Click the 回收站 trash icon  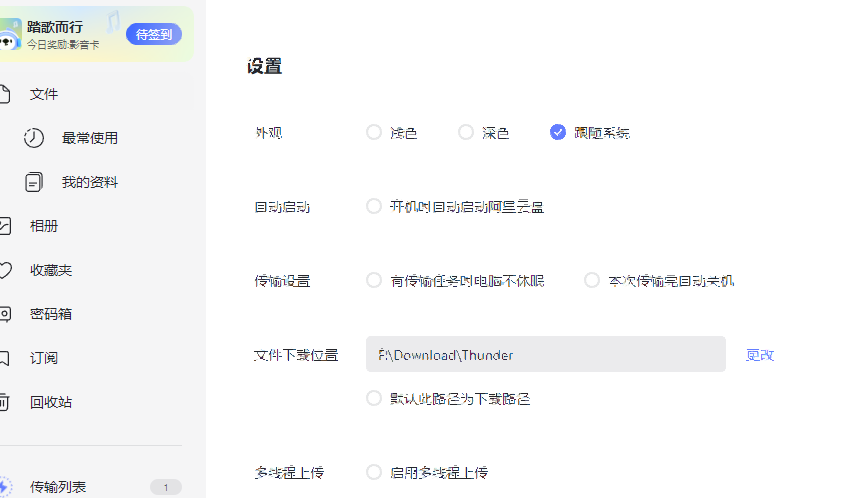pos(4,402)
